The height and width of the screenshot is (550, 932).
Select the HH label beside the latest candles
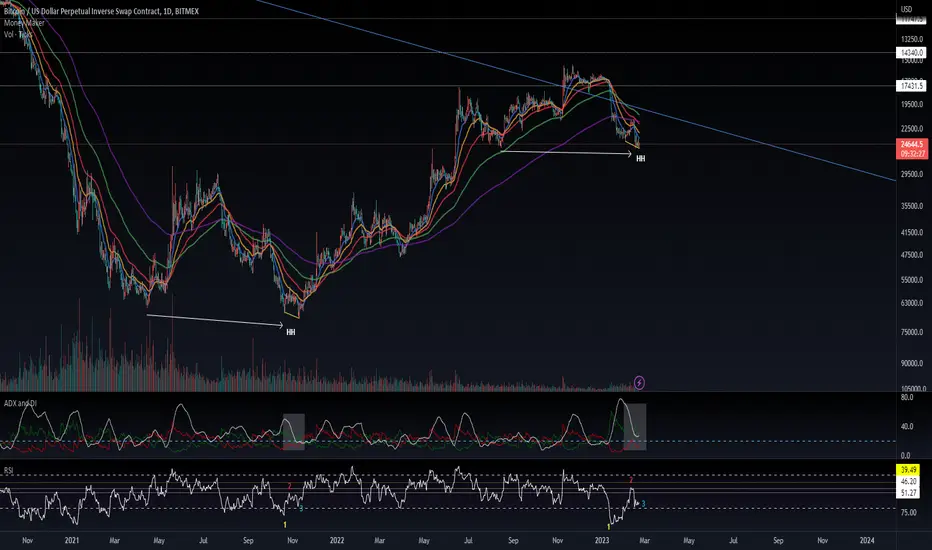tap(640, 159)
